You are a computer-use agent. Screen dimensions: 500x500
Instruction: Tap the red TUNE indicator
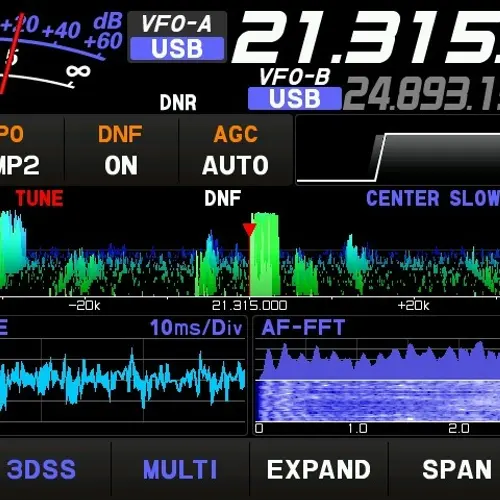coord(39,198)
